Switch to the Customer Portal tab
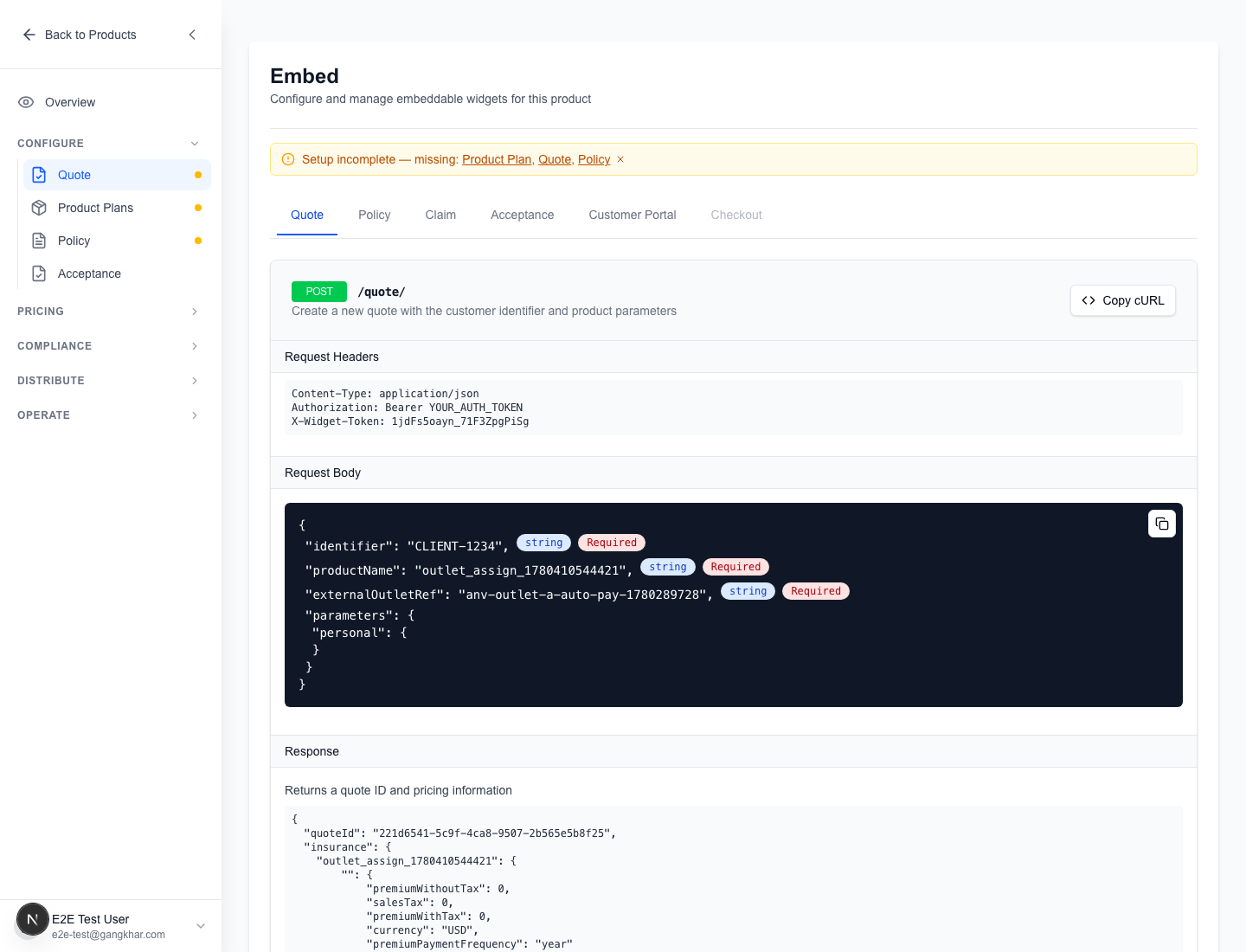The image size is (1246, 952). tap(633, 215)
